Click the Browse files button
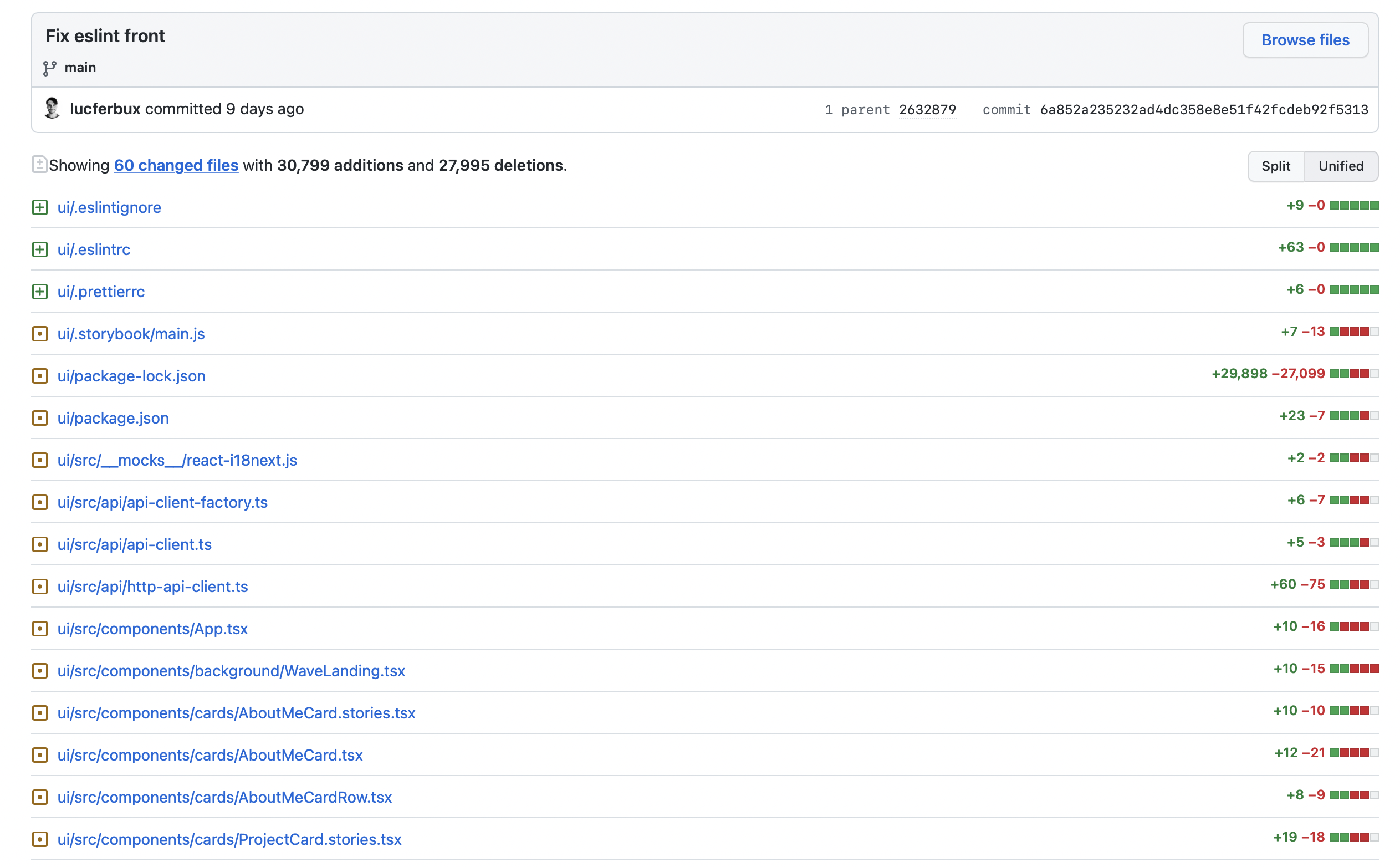Screen dimensions: 1400x867 [x=1304, y=40]
